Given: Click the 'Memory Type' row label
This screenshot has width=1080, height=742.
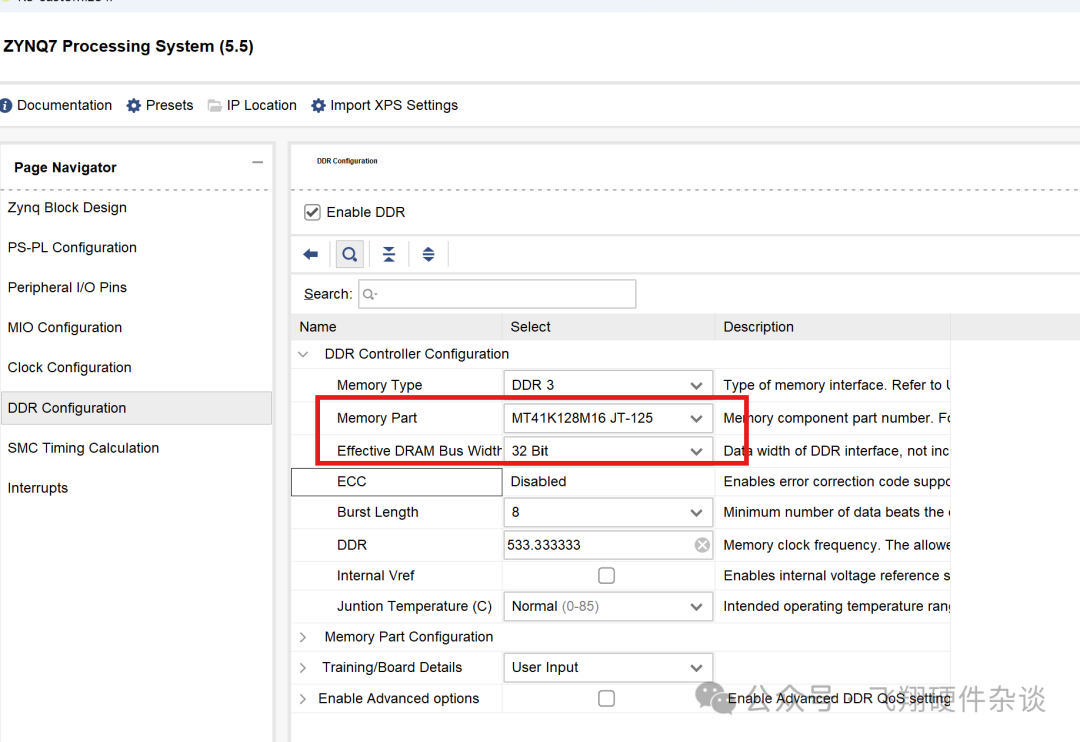Looking at the screenshot, I should click(x=380, y=385).
